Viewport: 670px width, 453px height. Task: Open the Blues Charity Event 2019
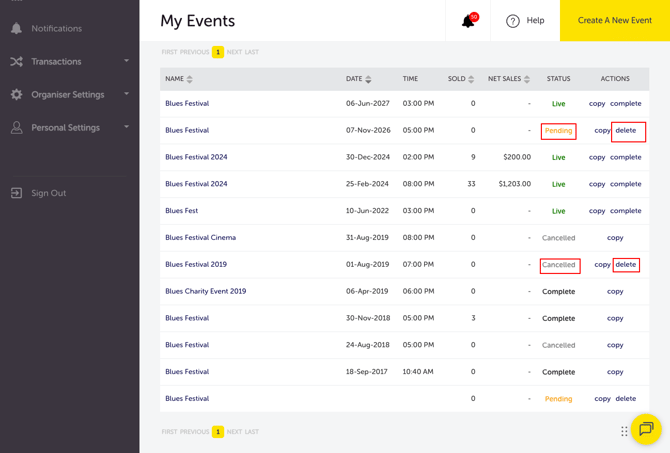206,291
